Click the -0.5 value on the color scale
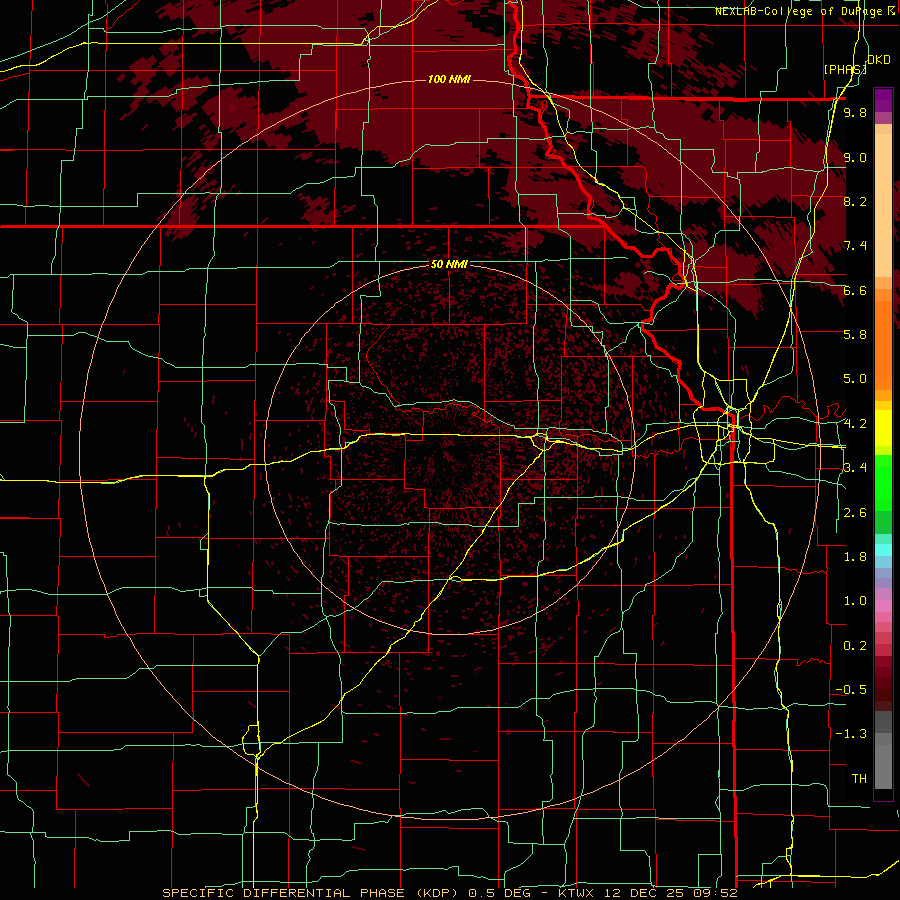This screenshot has height=900, width=900. (x=851, y=690)
